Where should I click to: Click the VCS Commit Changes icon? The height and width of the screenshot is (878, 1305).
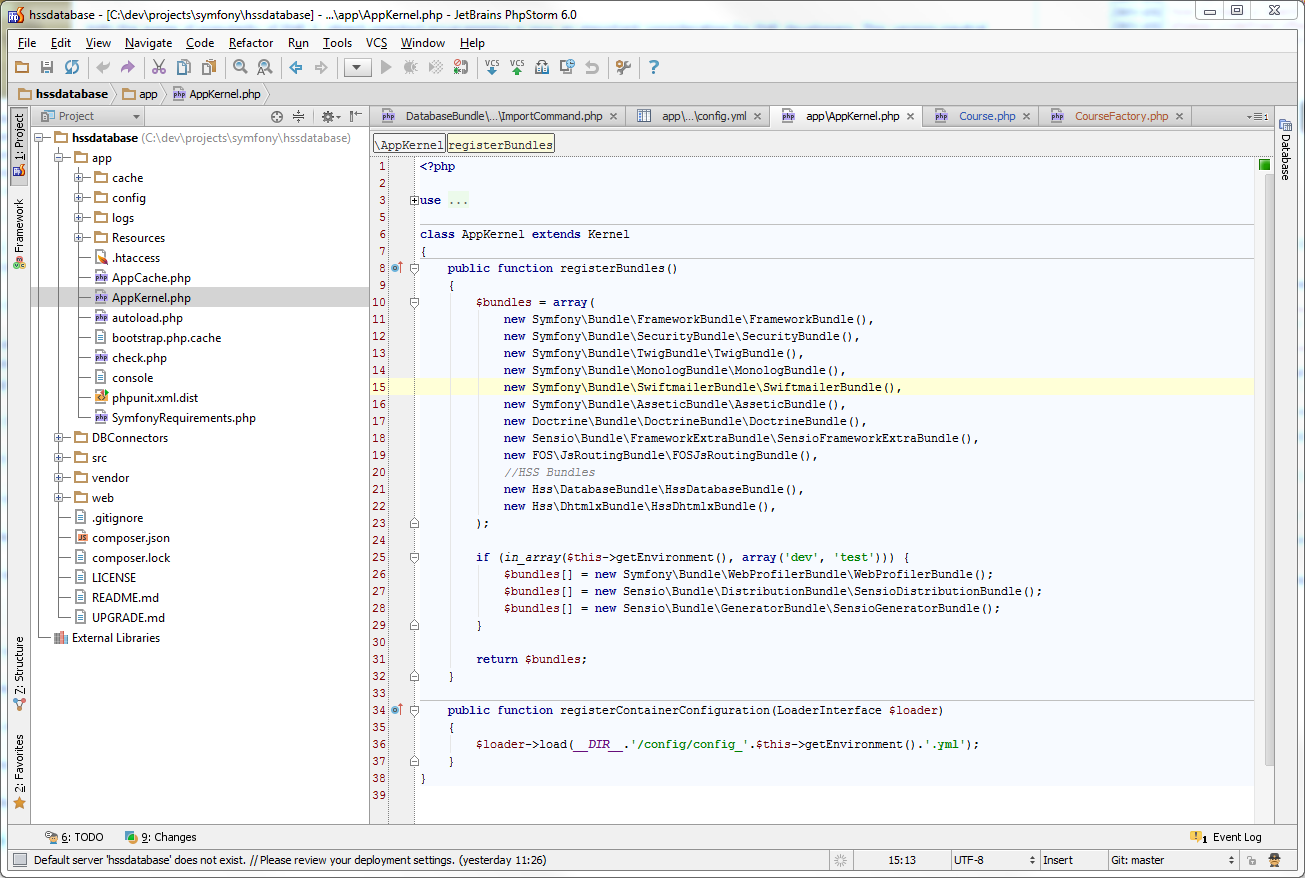coord(517,67)
